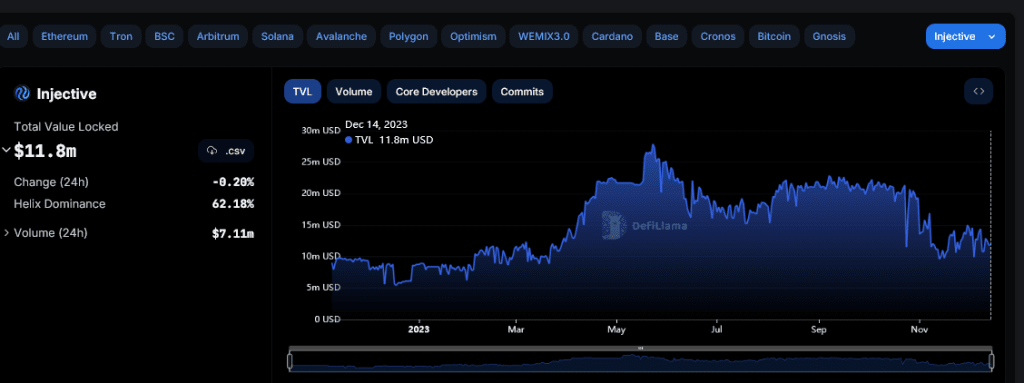1024x383 pixels.
Task: Open the Injective chain dropdown
Action: (x=965, y=37)
